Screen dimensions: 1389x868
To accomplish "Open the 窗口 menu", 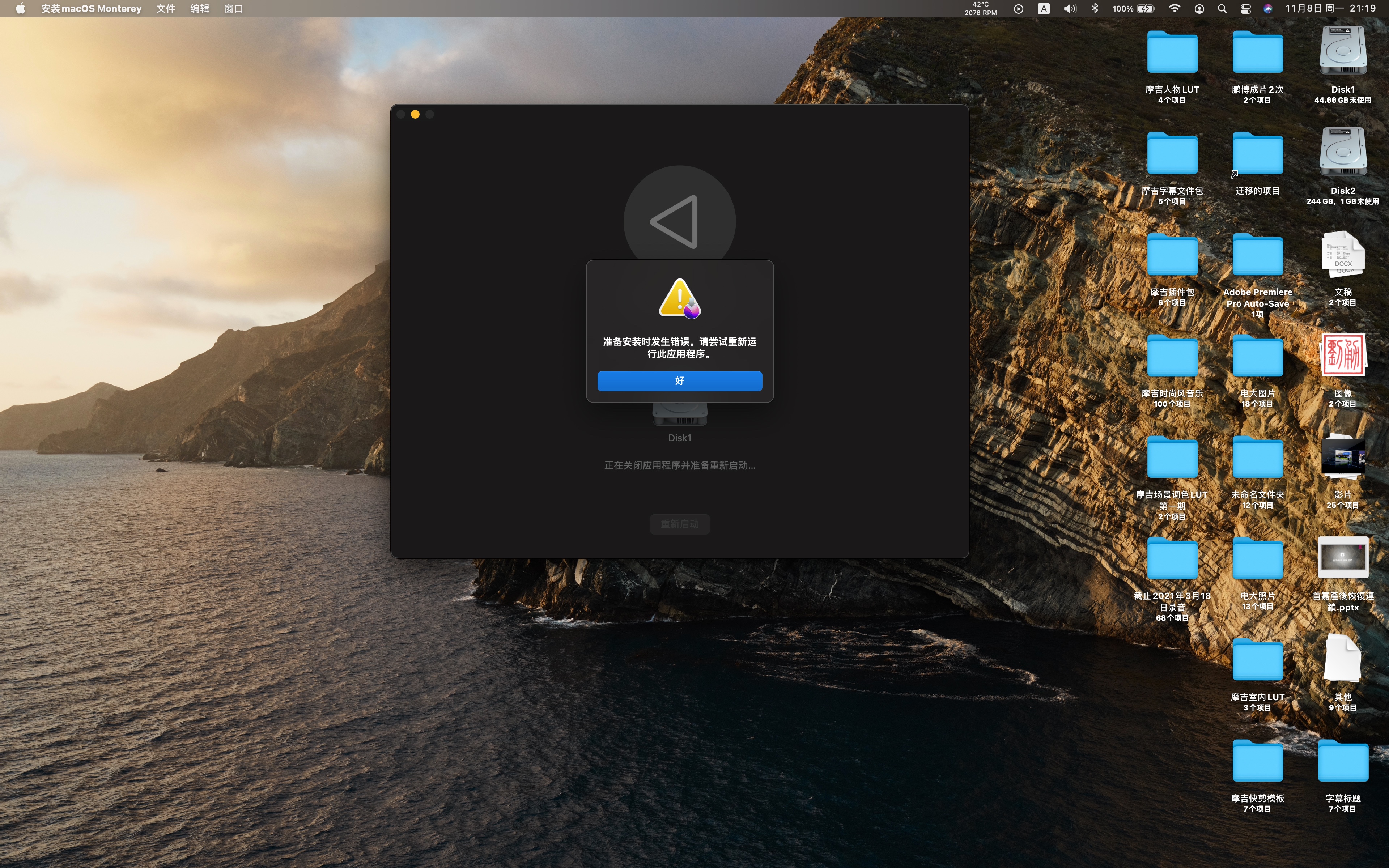I will pyautogui.click(x=234, y=9).
